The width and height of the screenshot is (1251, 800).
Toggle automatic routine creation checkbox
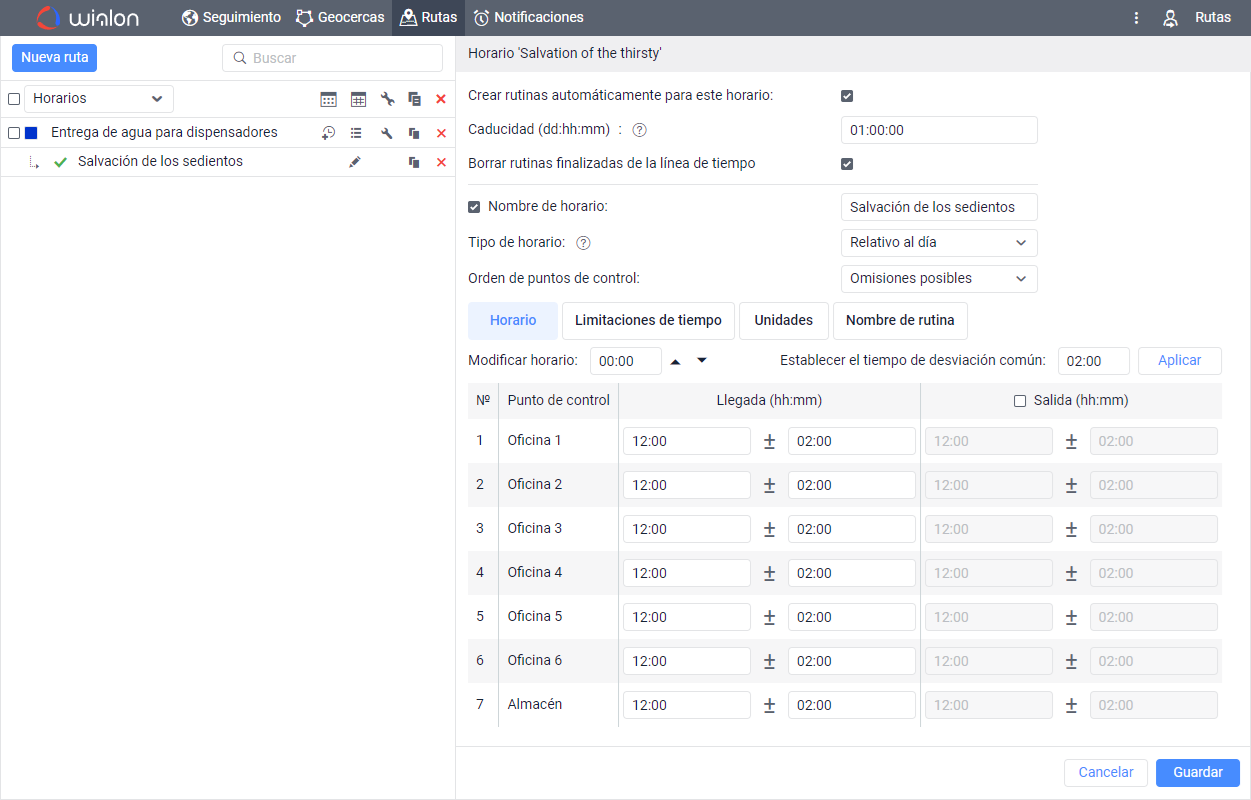pos(847,96)
